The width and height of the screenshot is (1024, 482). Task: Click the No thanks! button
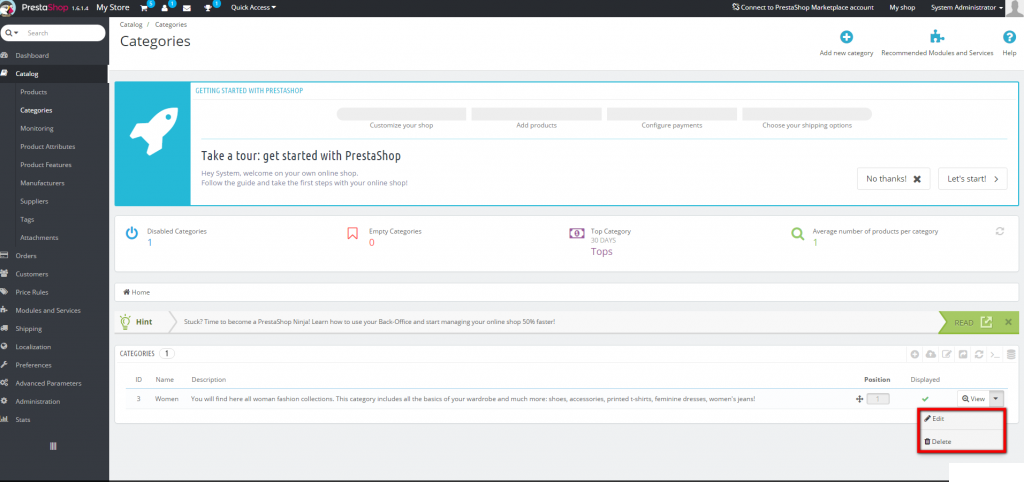[x=893, y=178]
